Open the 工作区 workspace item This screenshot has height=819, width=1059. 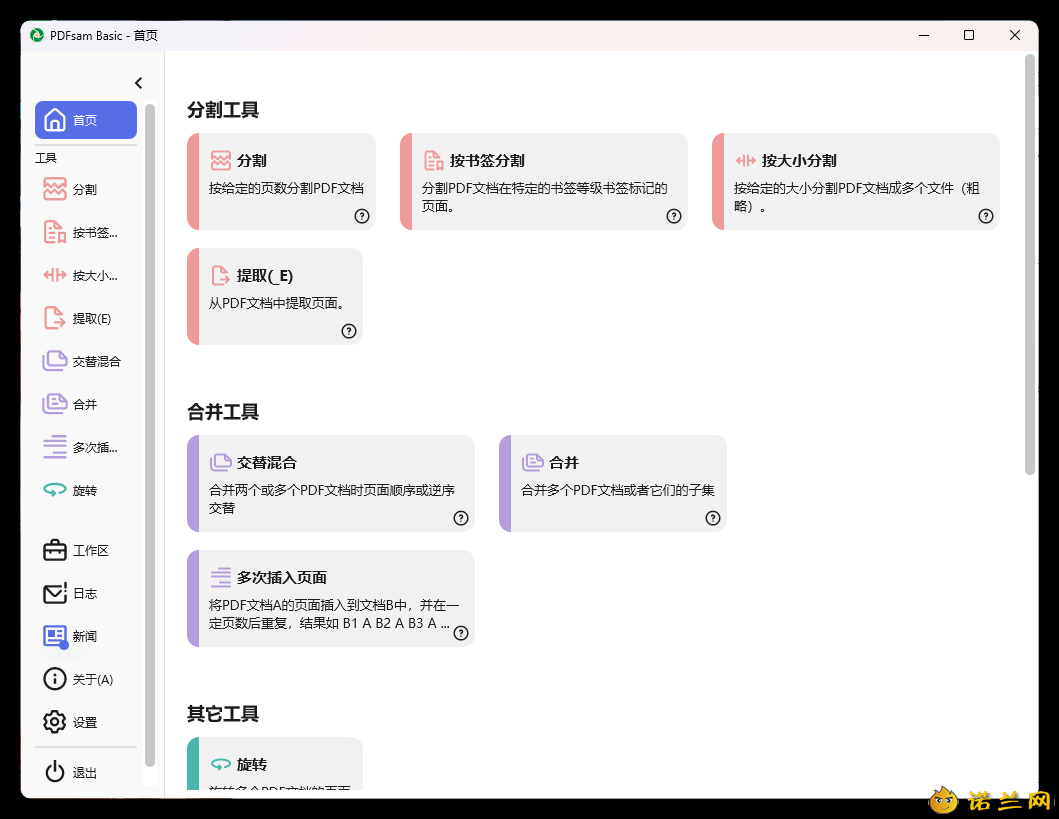tap(86, 551)
